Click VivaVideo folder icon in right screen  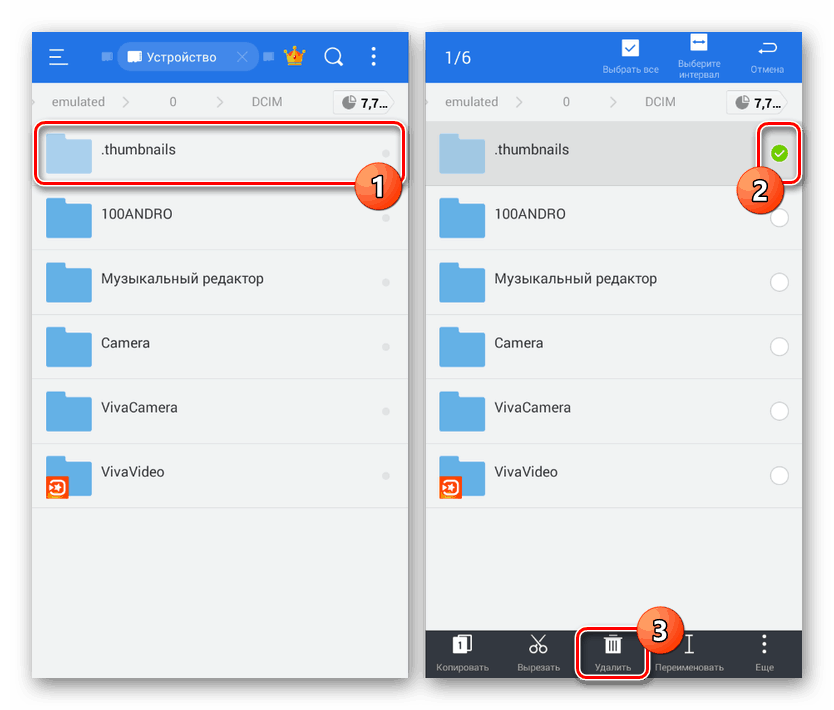click(x=462, y=477)
